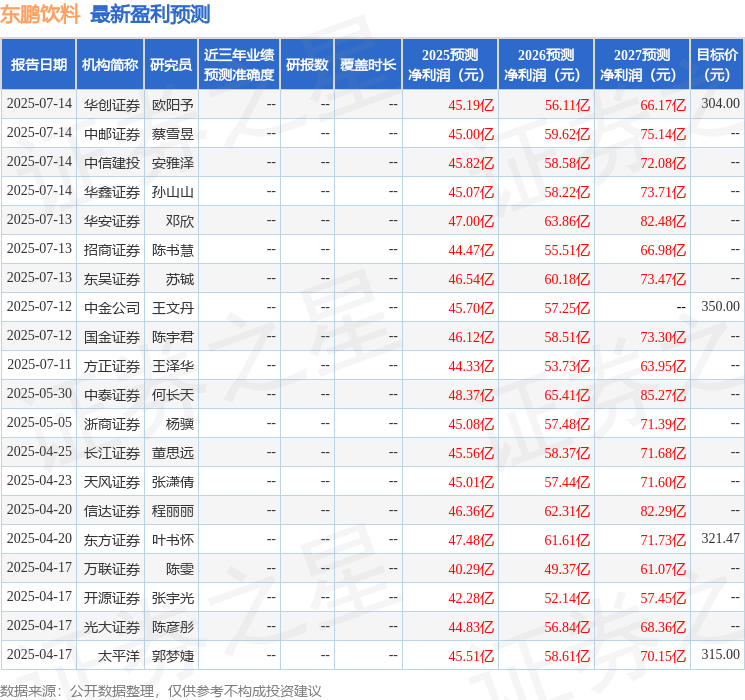The height and width of the screenshot is (700, 745).
Task: Click the date 2025-07-11
Action: [39, 364]
